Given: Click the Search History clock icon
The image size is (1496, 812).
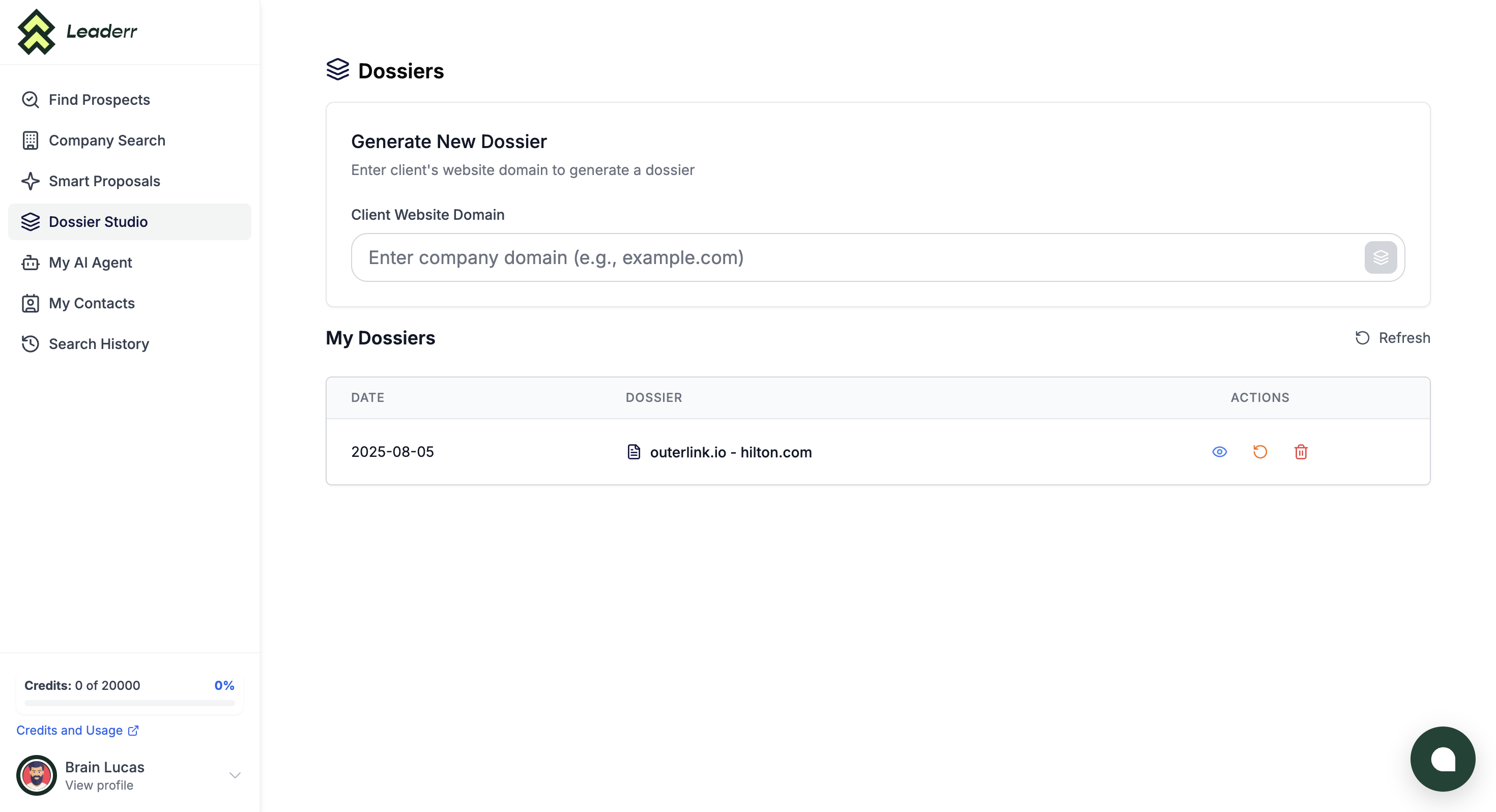Looking at the screenshot, I should [x=30, y=344].
